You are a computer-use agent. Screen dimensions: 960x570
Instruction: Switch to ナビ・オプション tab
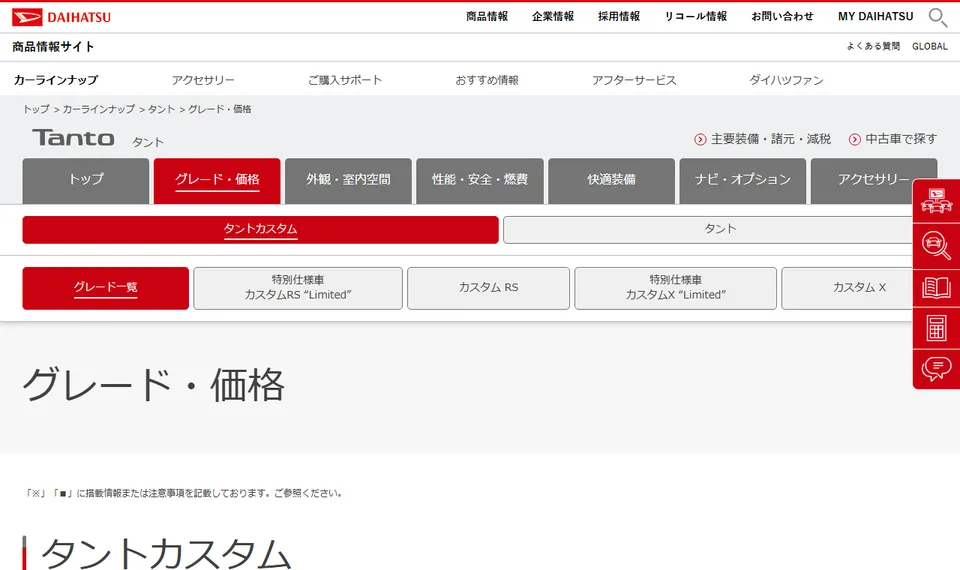(x=743, y=181)
